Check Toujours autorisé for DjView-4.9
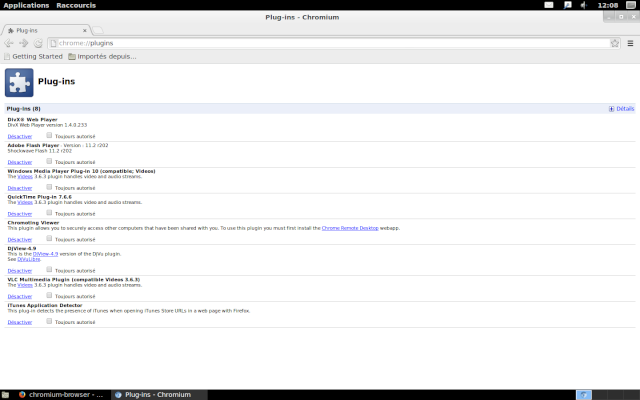This screenshot has width=640, height=400. pos(49,269)
